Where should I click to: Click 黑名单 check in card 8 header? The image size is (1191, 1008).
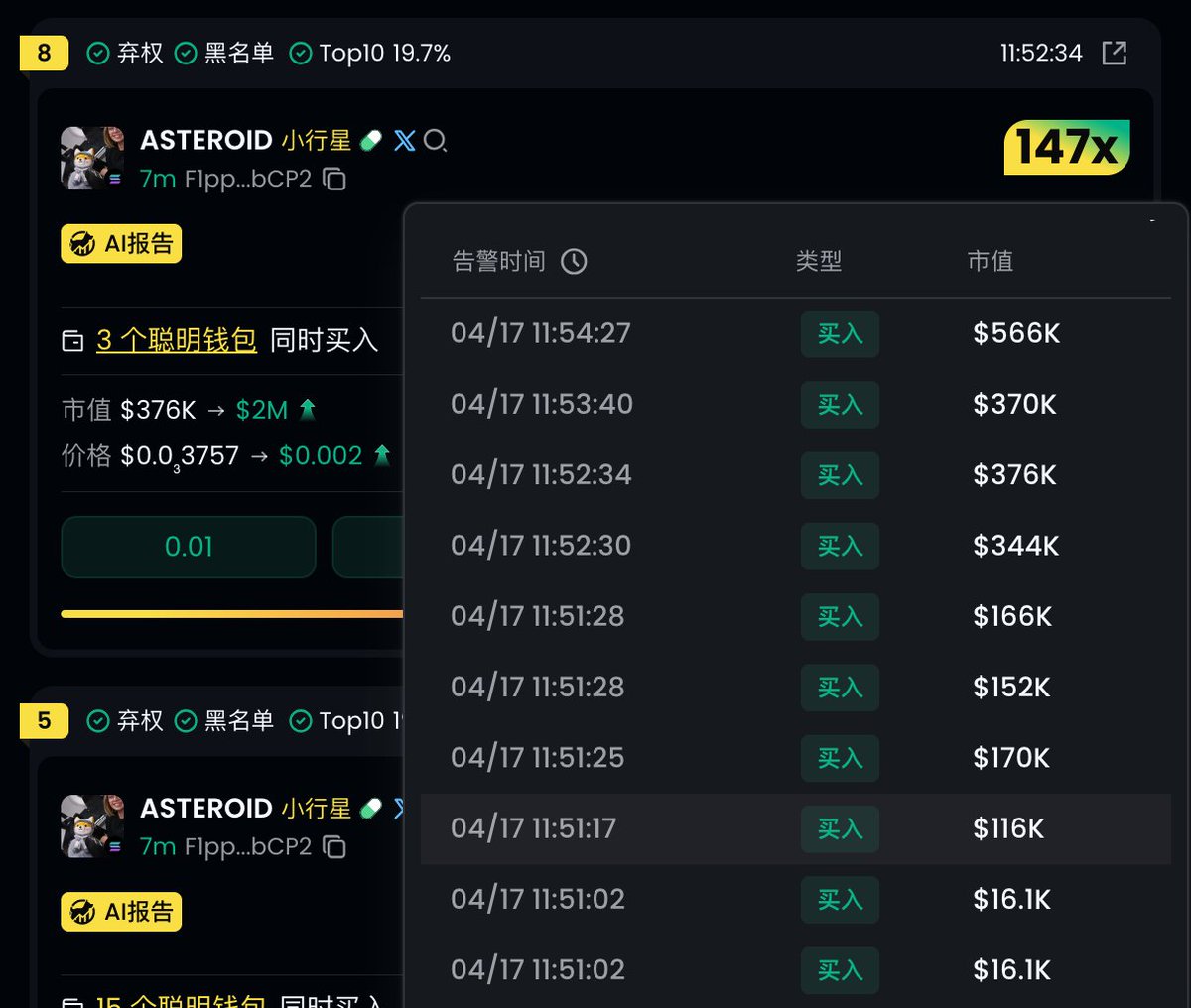click(224, 53)
